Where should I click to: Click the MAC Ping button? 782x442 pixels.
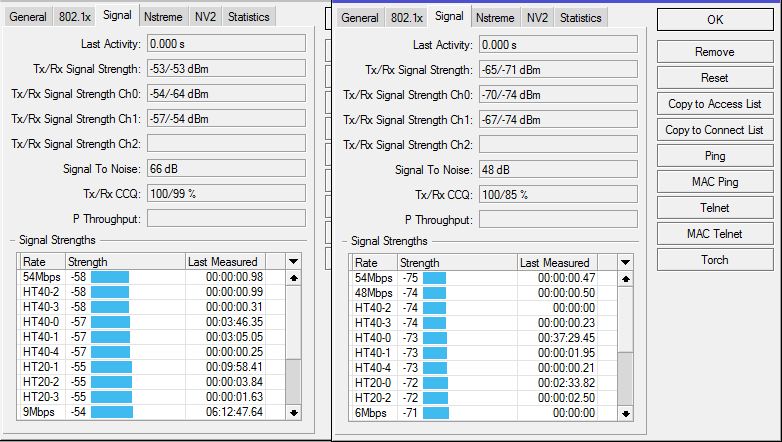(715, 182)
